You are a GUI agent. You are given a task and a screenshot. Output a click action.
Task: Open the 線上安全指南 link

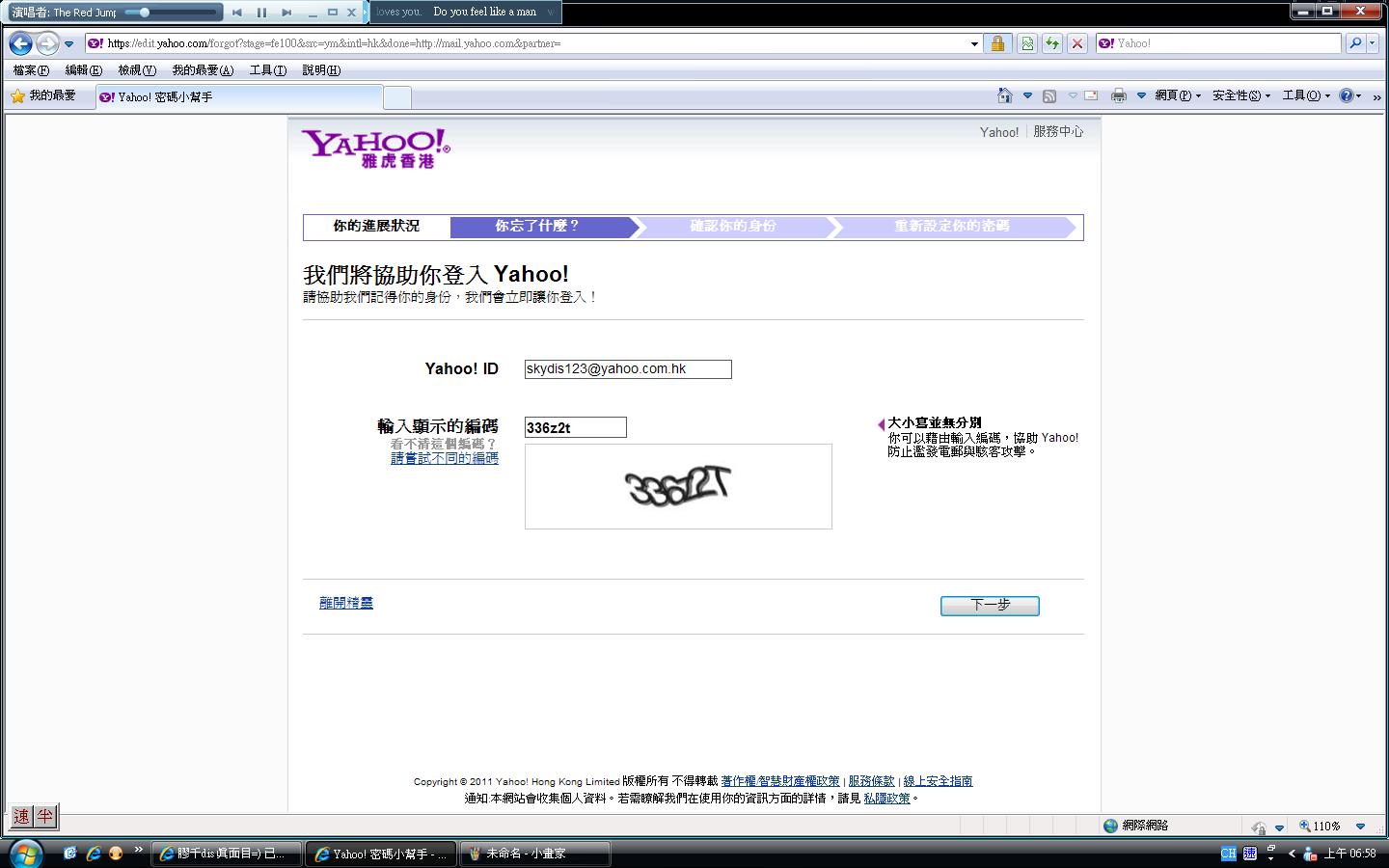(938, 781)
